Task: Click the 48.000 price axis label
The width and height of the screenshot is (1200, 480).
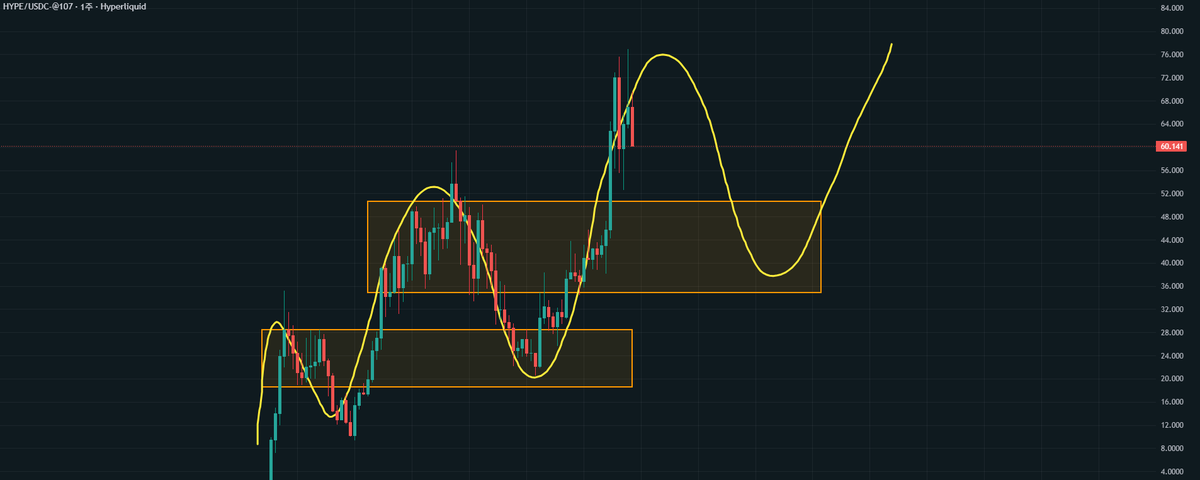Action: [1172, 216]
